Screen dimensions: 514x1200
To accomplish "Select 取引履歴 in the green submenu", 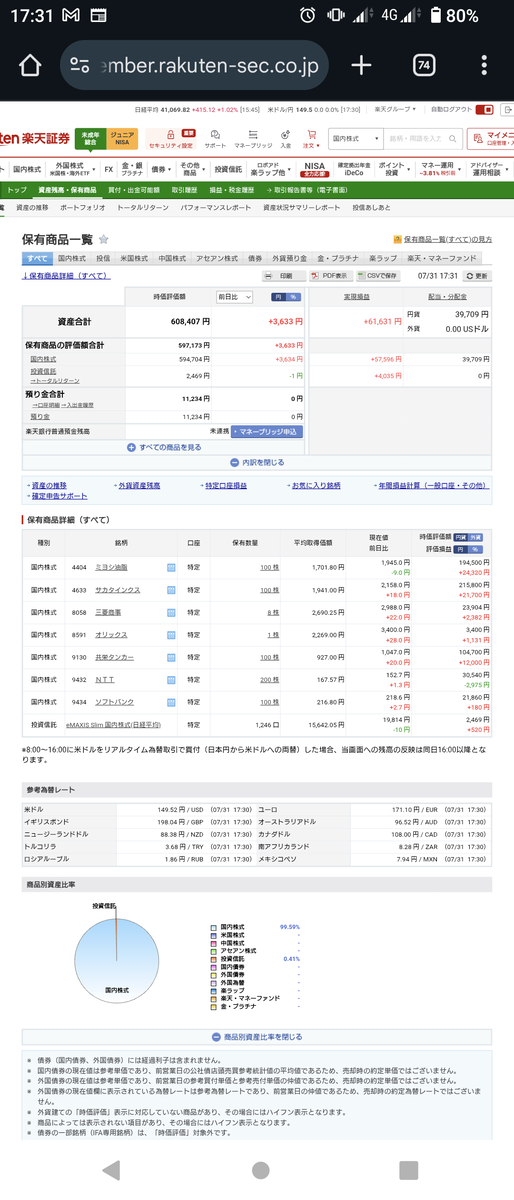I will tap(184, 190).
